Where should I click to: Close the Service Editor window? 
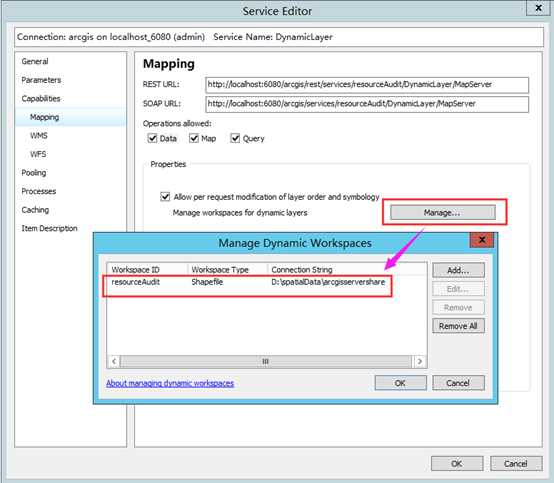[x=538, y=8]
